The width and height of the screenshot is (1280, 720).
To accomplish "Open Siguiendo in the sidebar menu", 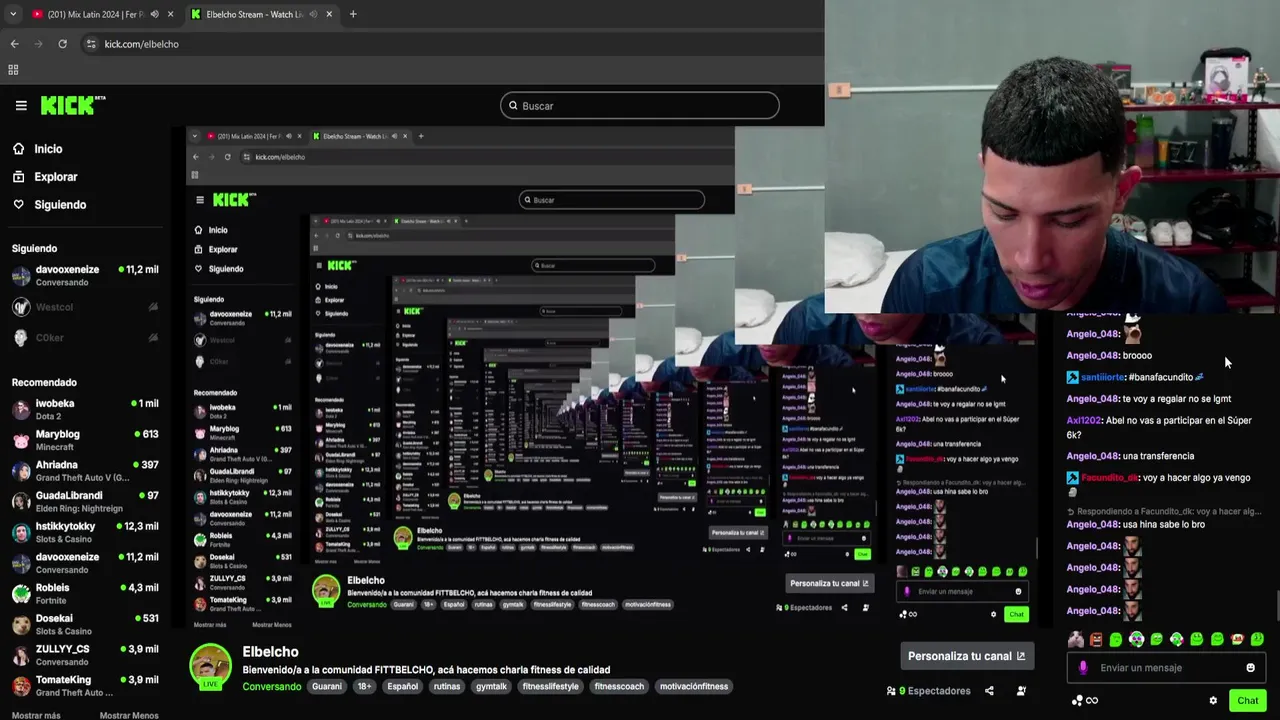I will point(60,205).
